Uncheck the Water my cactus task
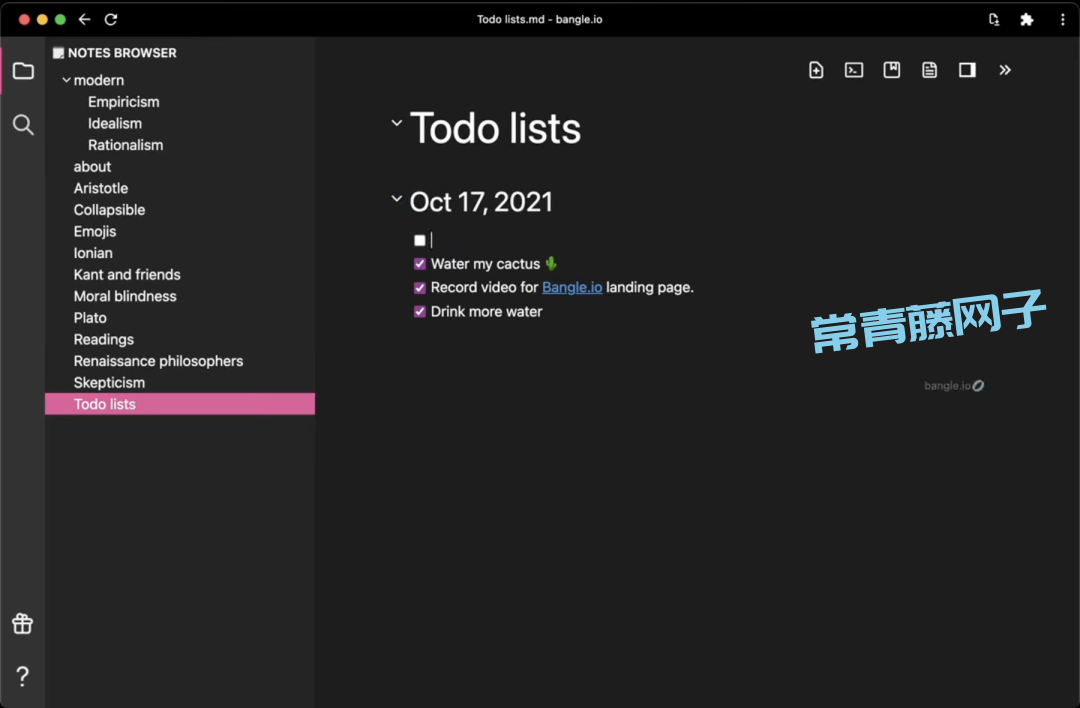1080x708 pixels. pos(420,264)
